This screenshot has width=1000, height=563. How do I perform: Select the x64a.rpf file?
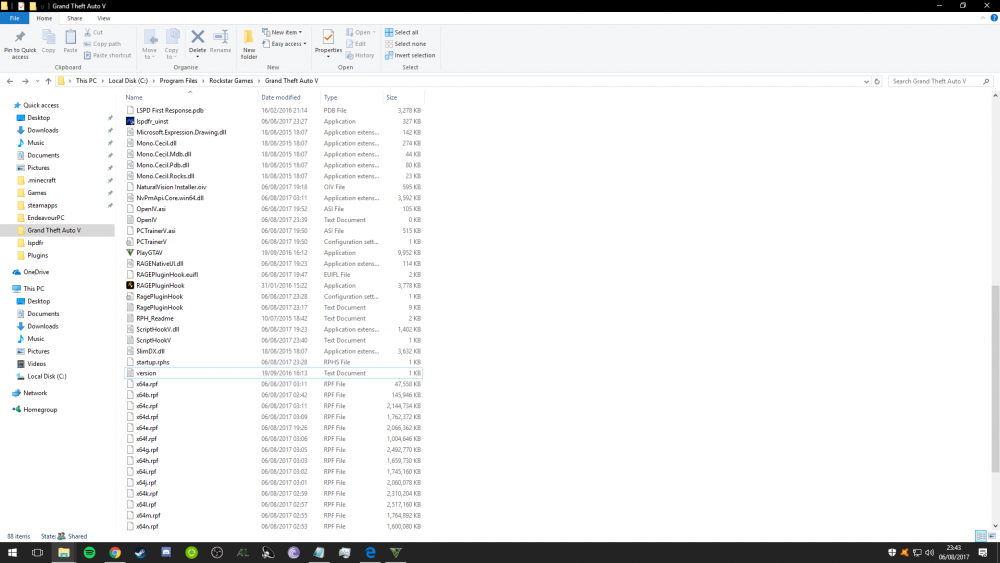pyautogui.click(x=274, y=384)
